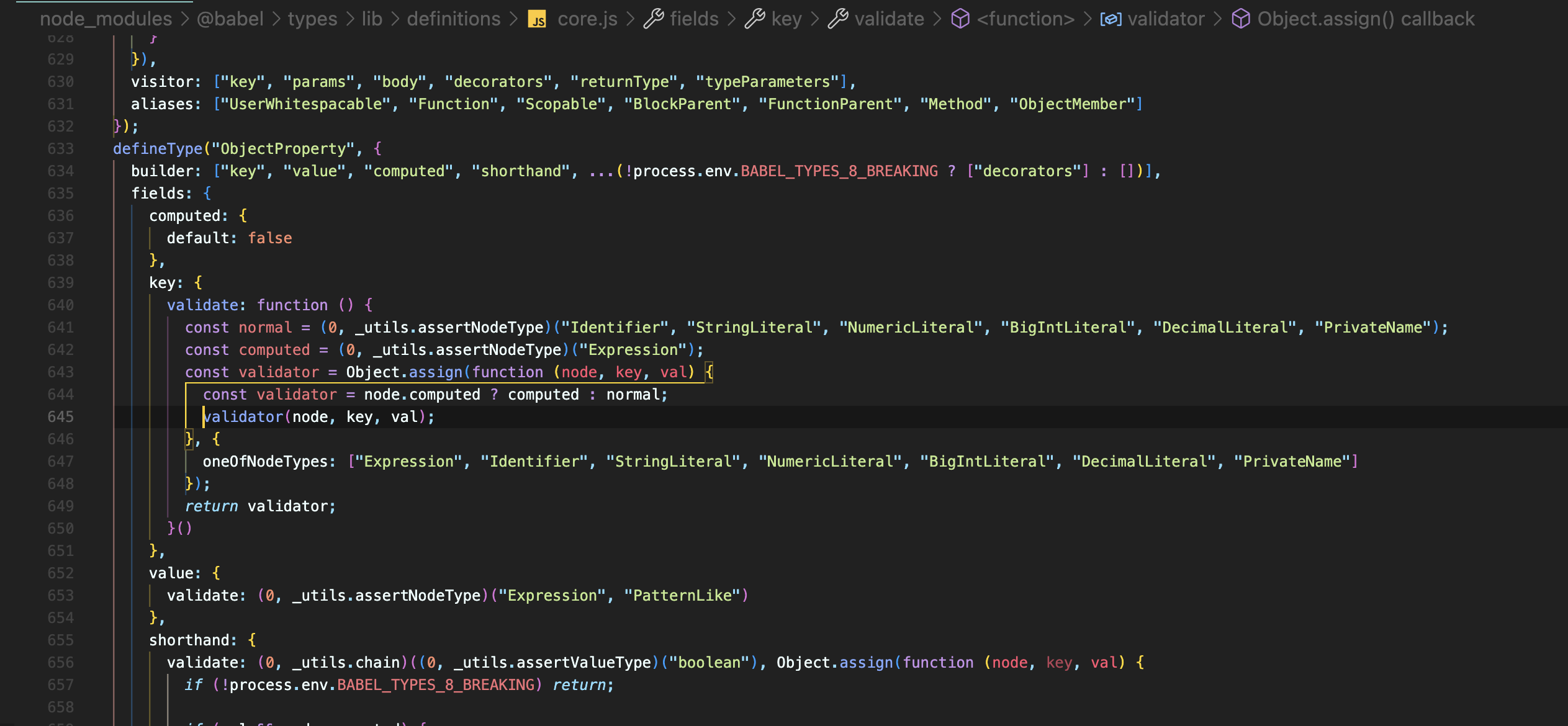
Task: Click the core.js breadcrumb label
Action: [x=587, y=19]
